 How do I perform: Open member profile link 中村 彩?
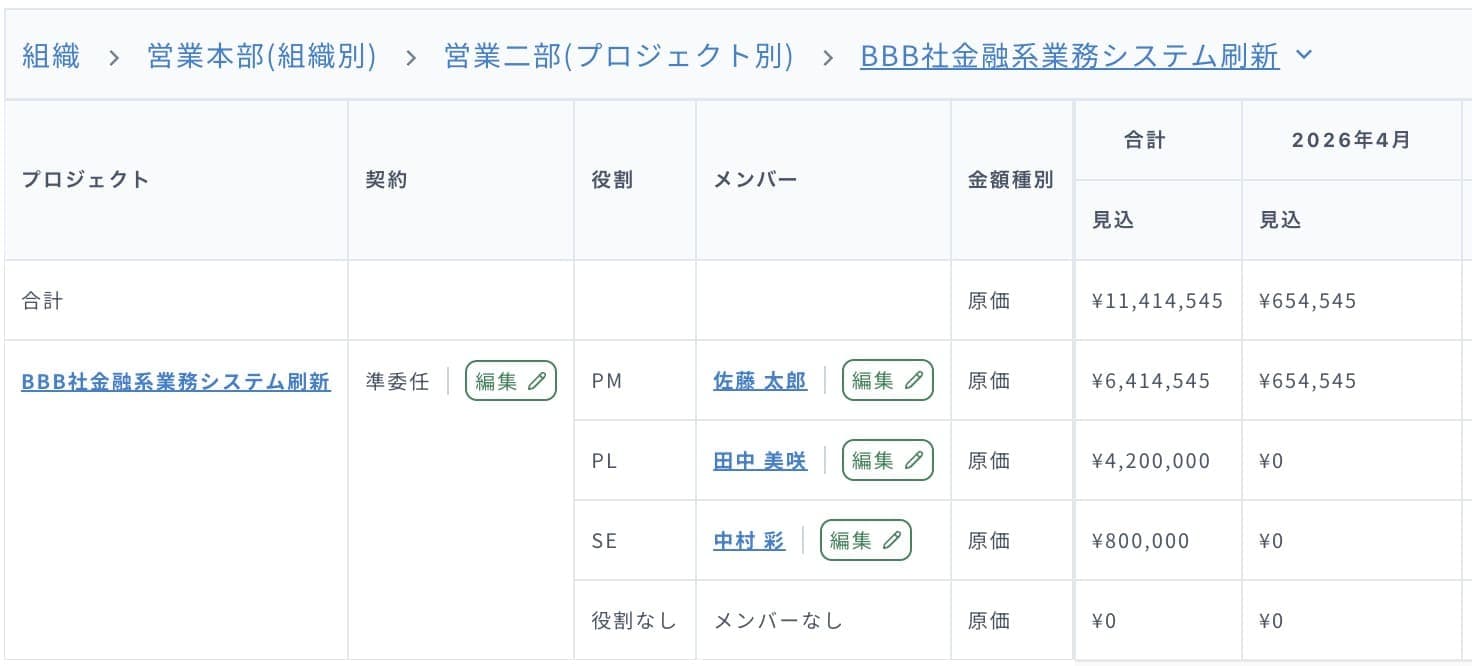coord(748,540)
